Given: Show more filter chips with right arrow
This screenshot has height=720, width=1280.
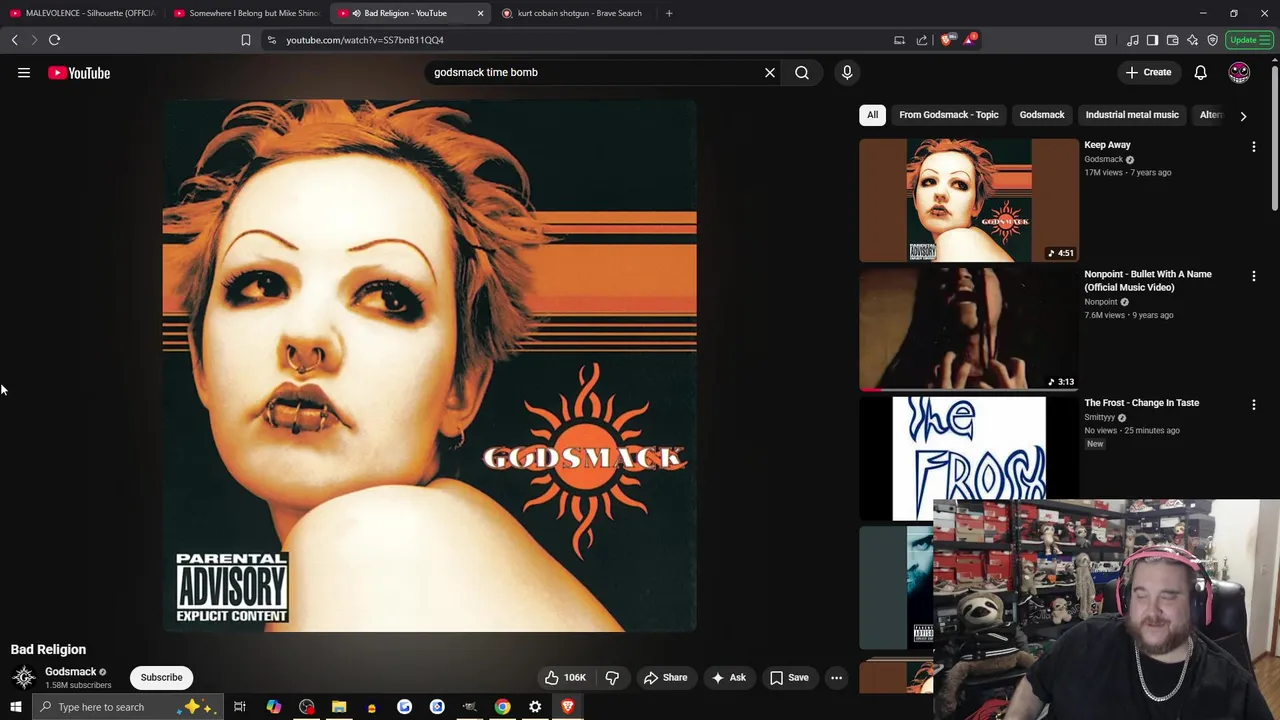Looking at the screenshot, I should 1243,116.
